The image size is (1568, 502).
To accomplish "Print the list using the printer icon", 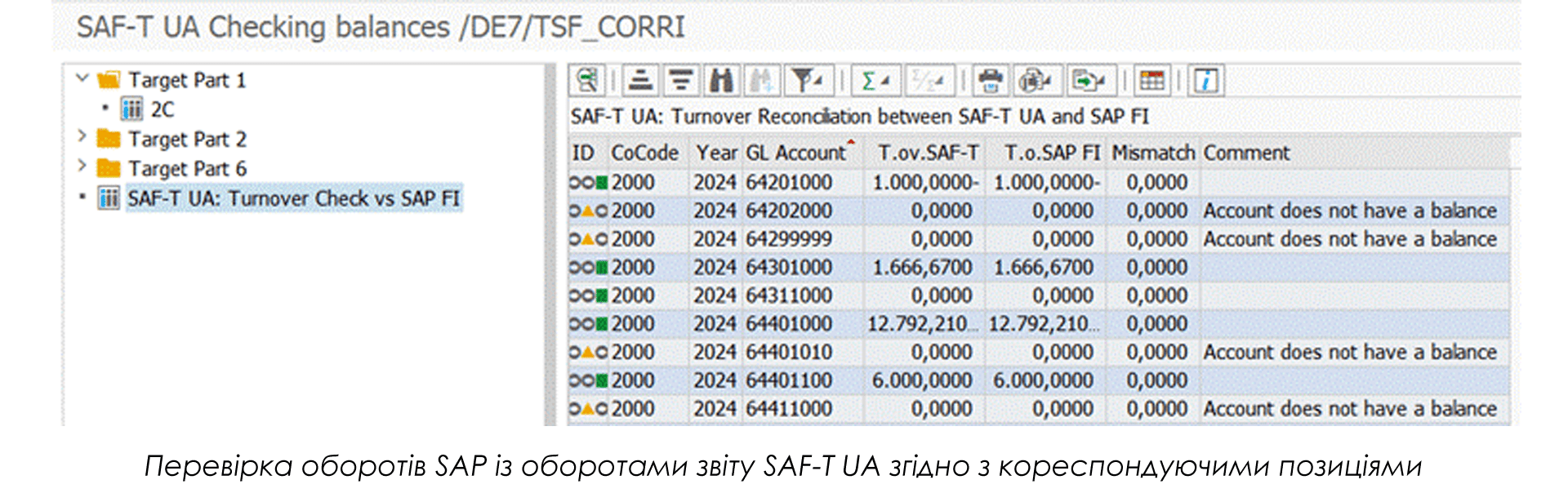I will coord(991,80).
